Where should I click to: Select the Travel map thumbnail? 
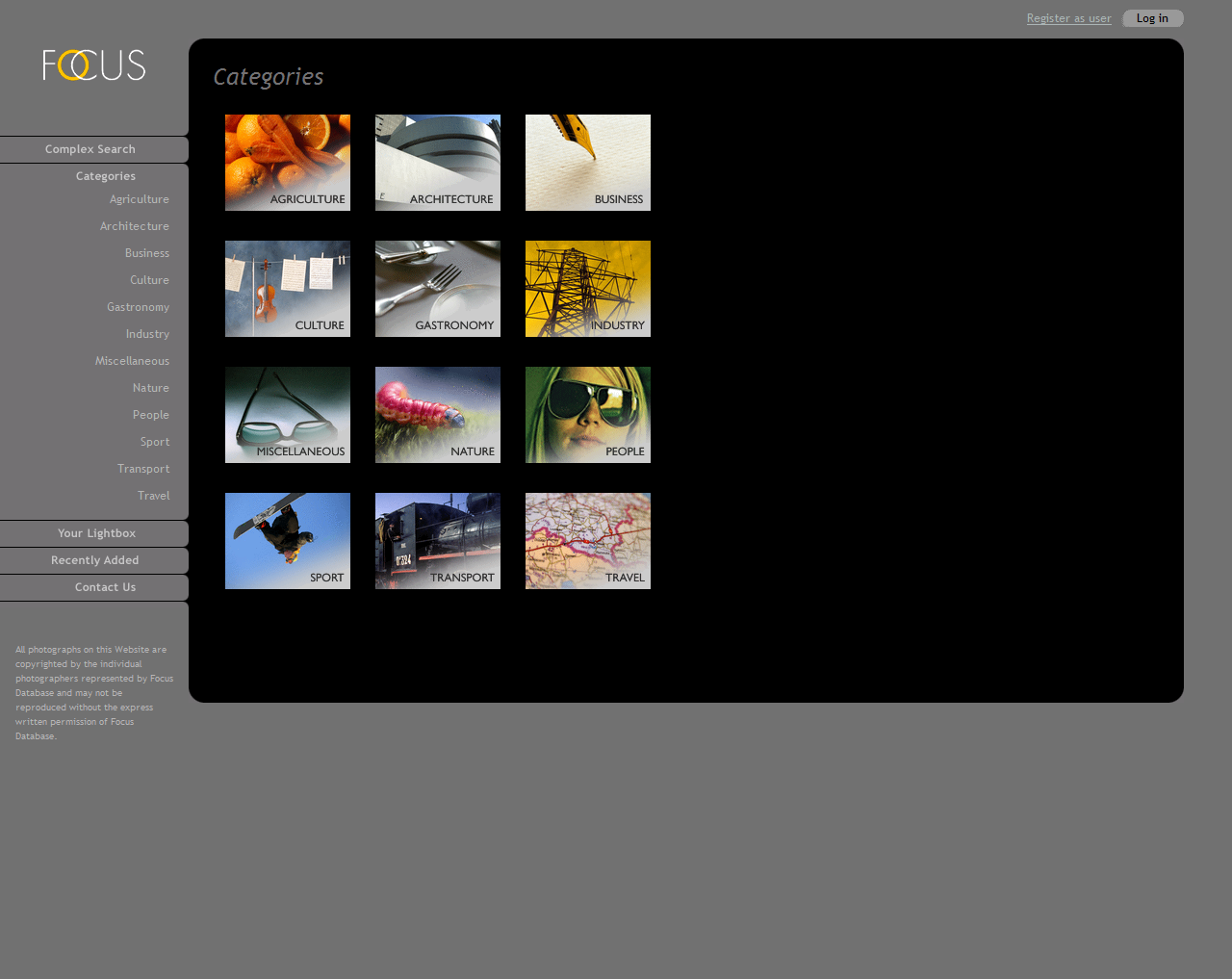pos(587,541)
